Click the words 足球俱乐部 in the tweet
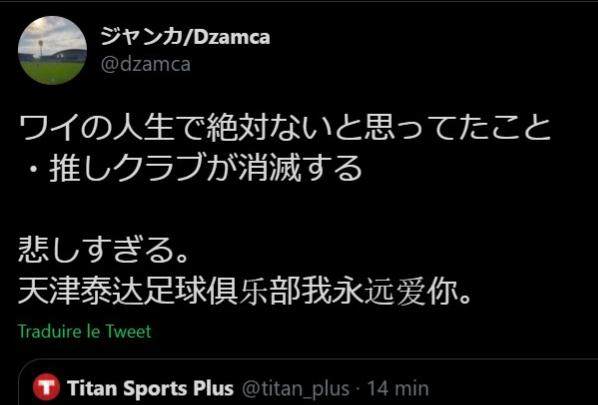The image size is (598, 405). point(222,291)
